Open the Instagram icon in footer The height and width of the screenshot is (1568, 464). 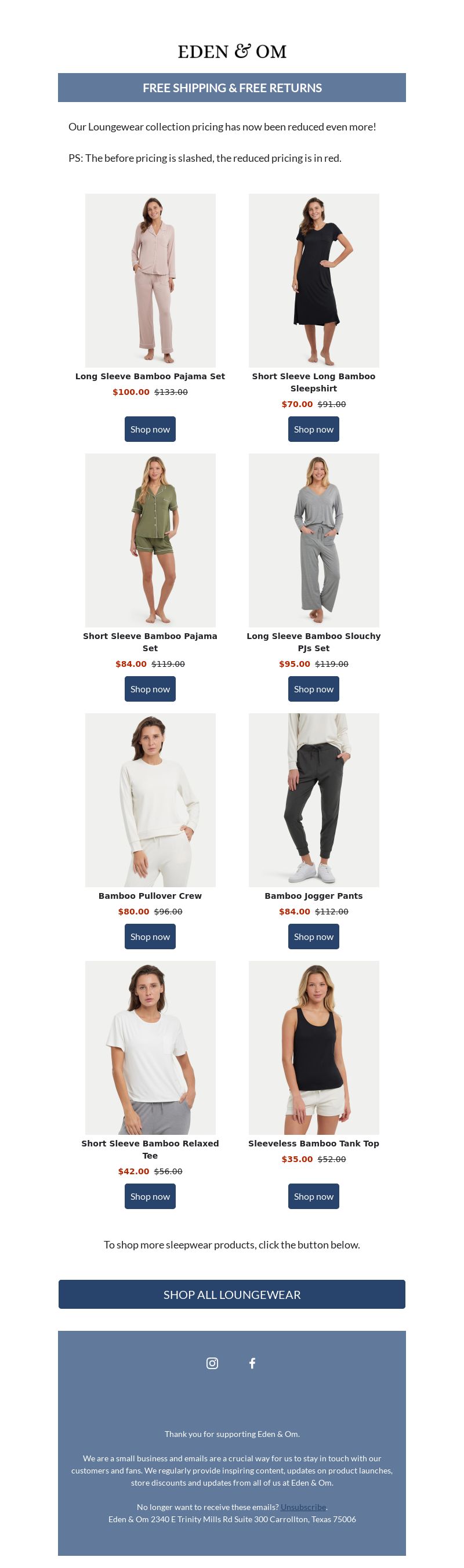pyautogui.click(x=212, y=1363)
